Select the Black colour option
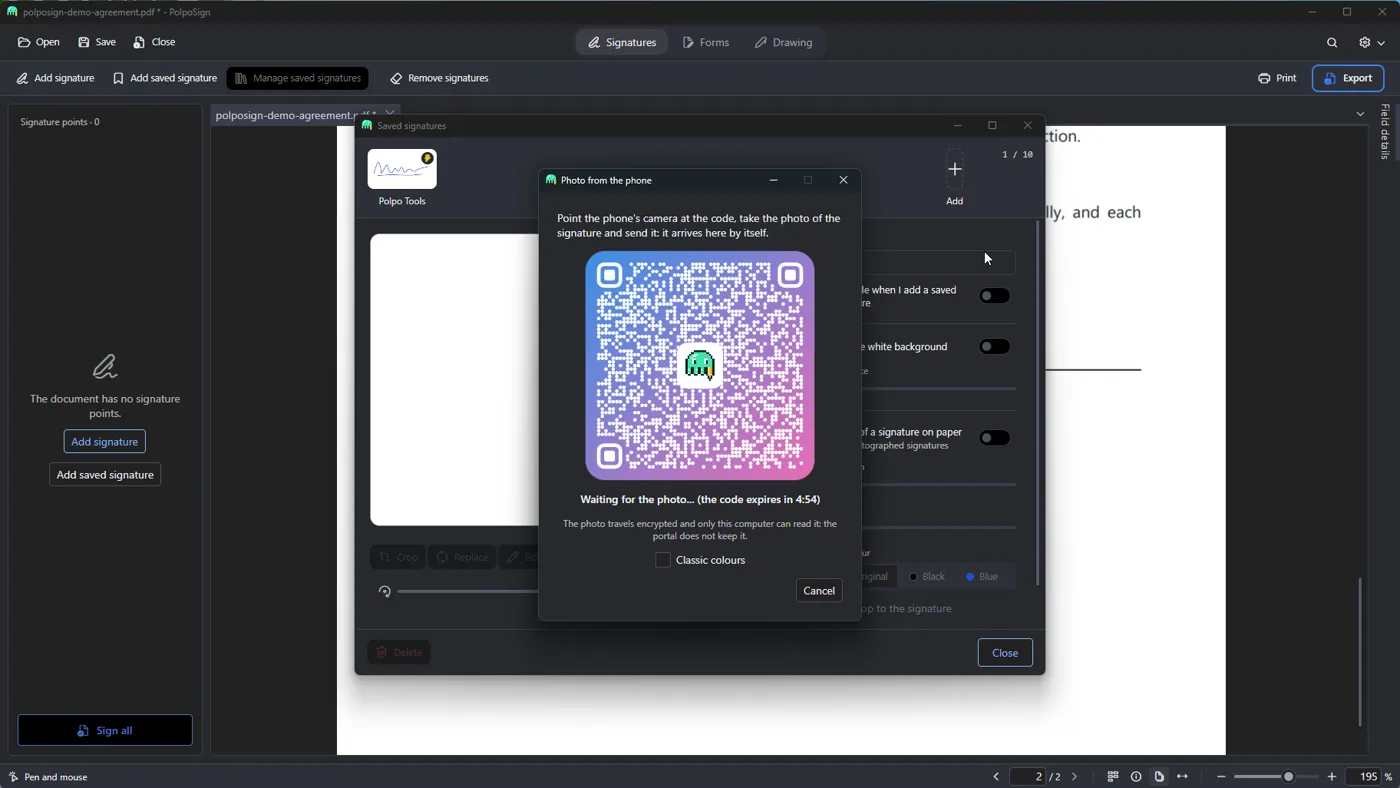 [x=927, y=577]
